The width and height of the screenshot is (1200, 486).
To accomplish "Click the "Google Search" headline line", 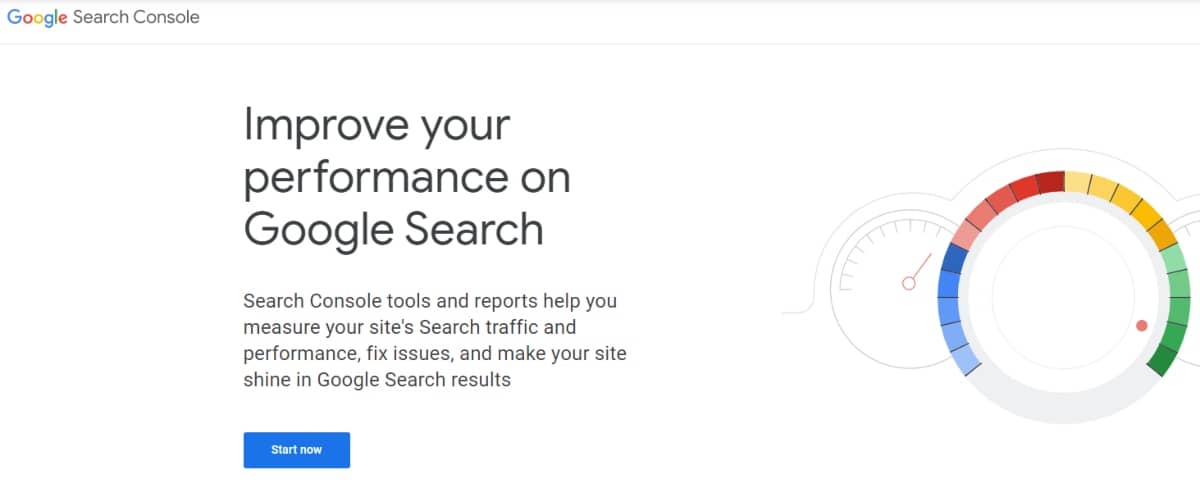I will 393,228.
